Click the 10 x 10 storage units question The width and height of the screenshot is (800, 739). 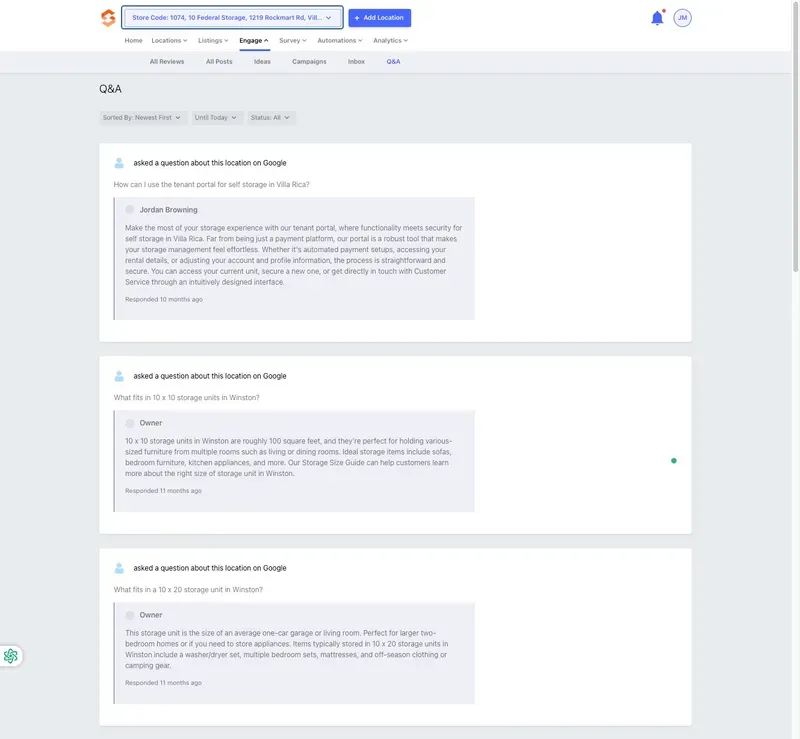[x=187, y=398]
